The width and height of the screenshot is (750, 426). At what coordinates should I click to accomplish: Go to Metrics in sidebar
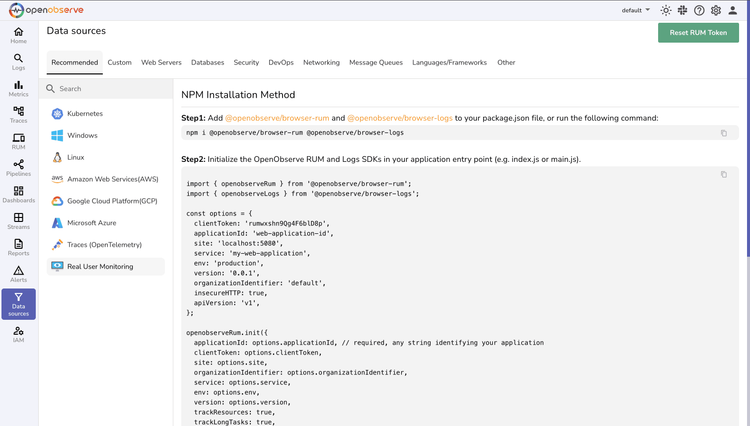coord(18,88)
